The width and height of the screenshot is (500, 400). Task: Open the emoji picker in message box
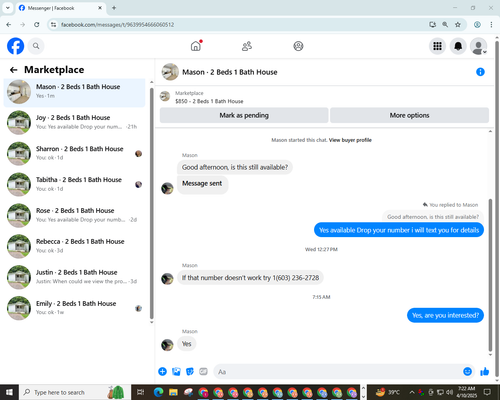pyautogui.click(x=467, y=371)
